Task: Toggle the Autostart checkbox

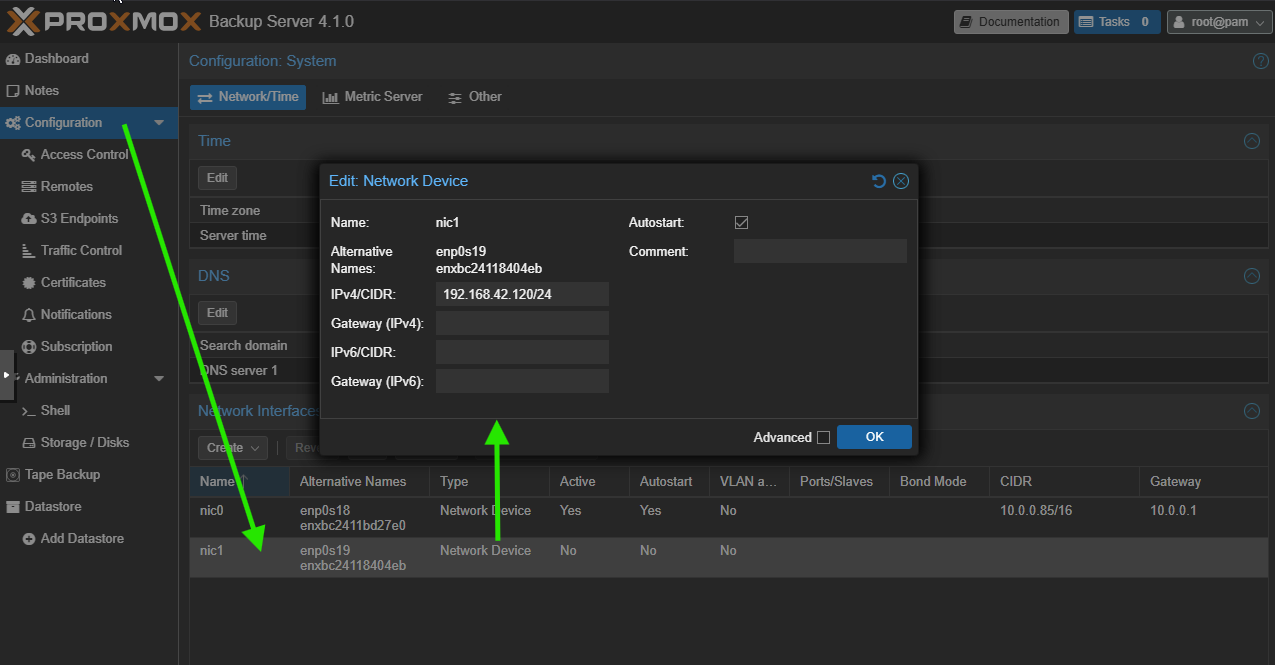Action: point(741,223)
